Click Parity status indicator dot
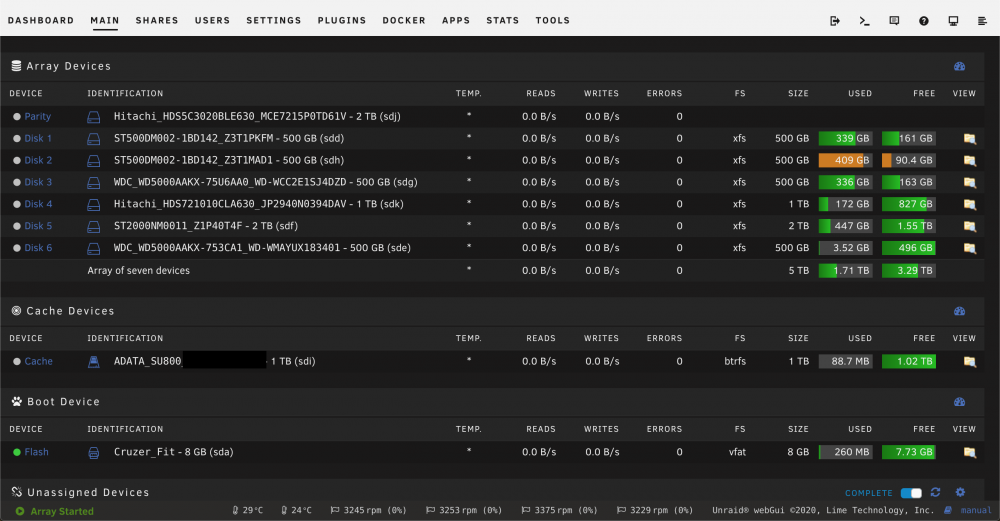This screenshot has height=521, width=1000. (17, 117)
